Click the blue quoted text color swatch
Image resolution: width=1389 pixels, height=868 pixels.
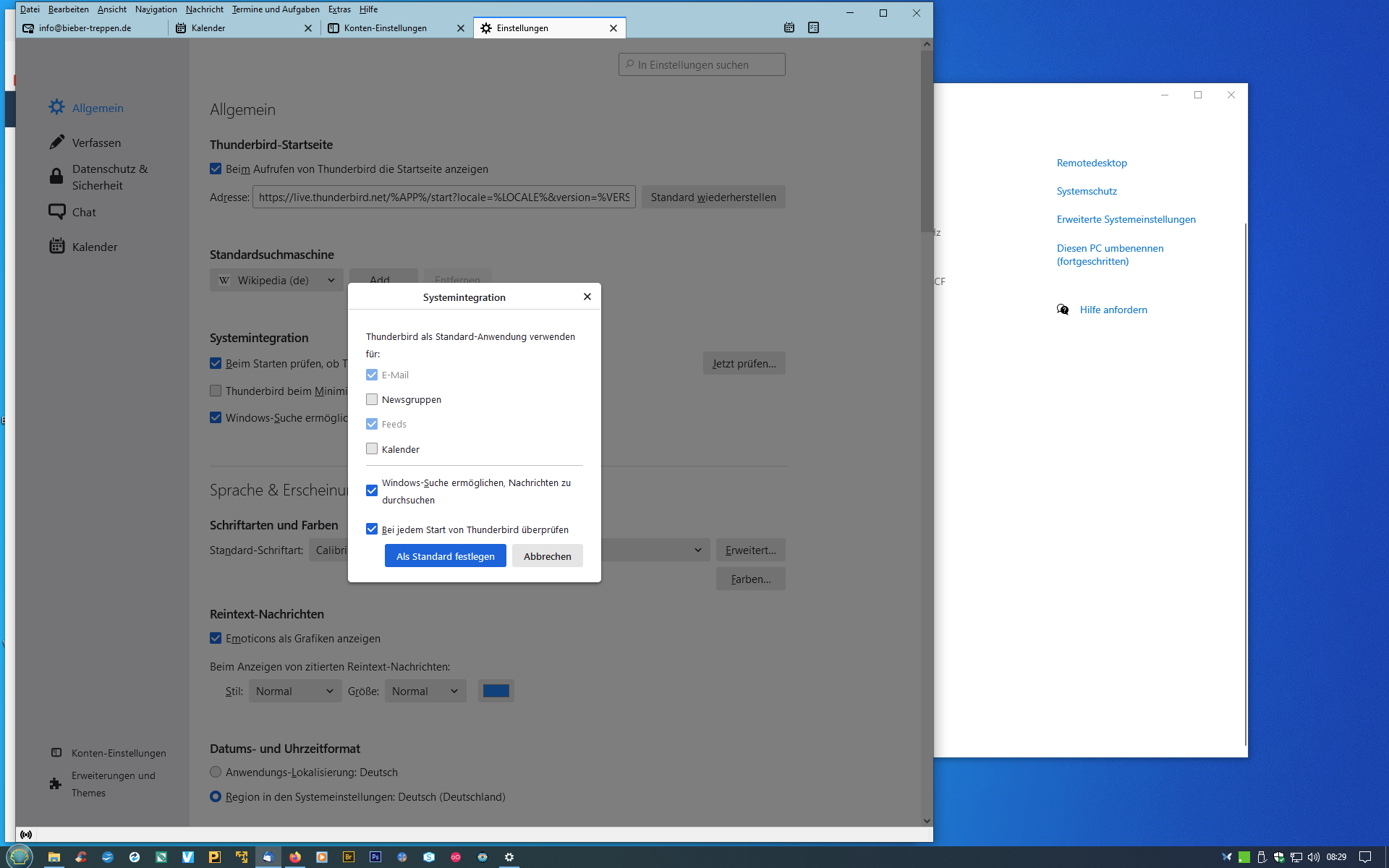click(496, 692)
